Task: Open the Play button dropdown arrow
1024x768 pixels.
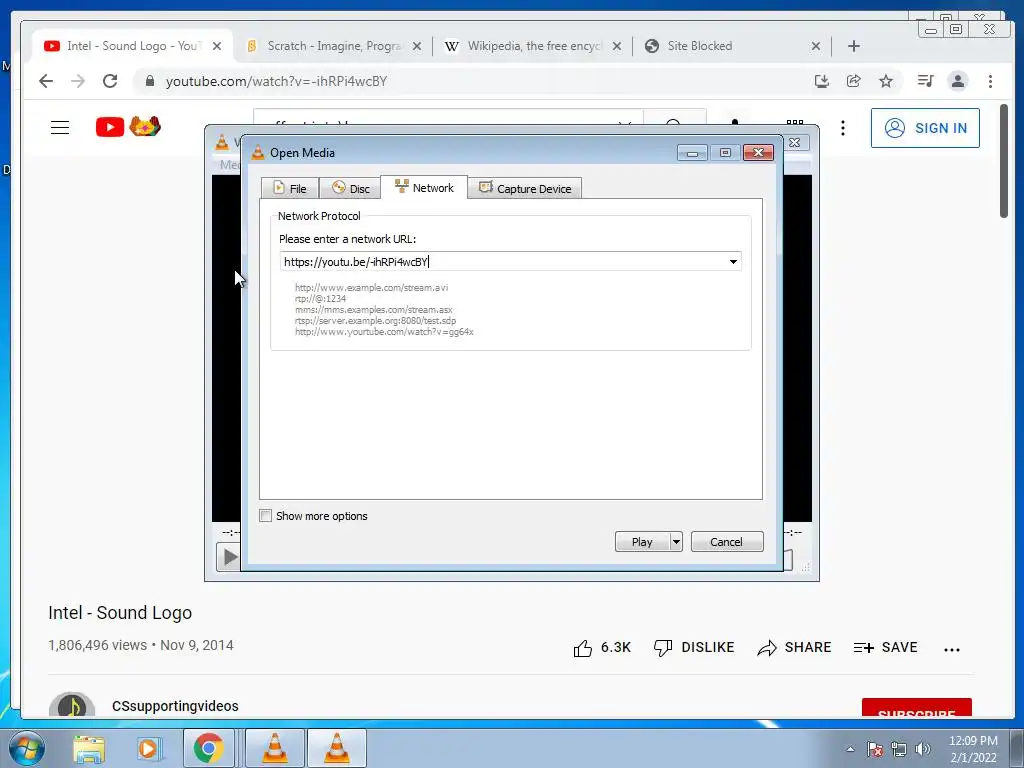Action: [676, 542]
